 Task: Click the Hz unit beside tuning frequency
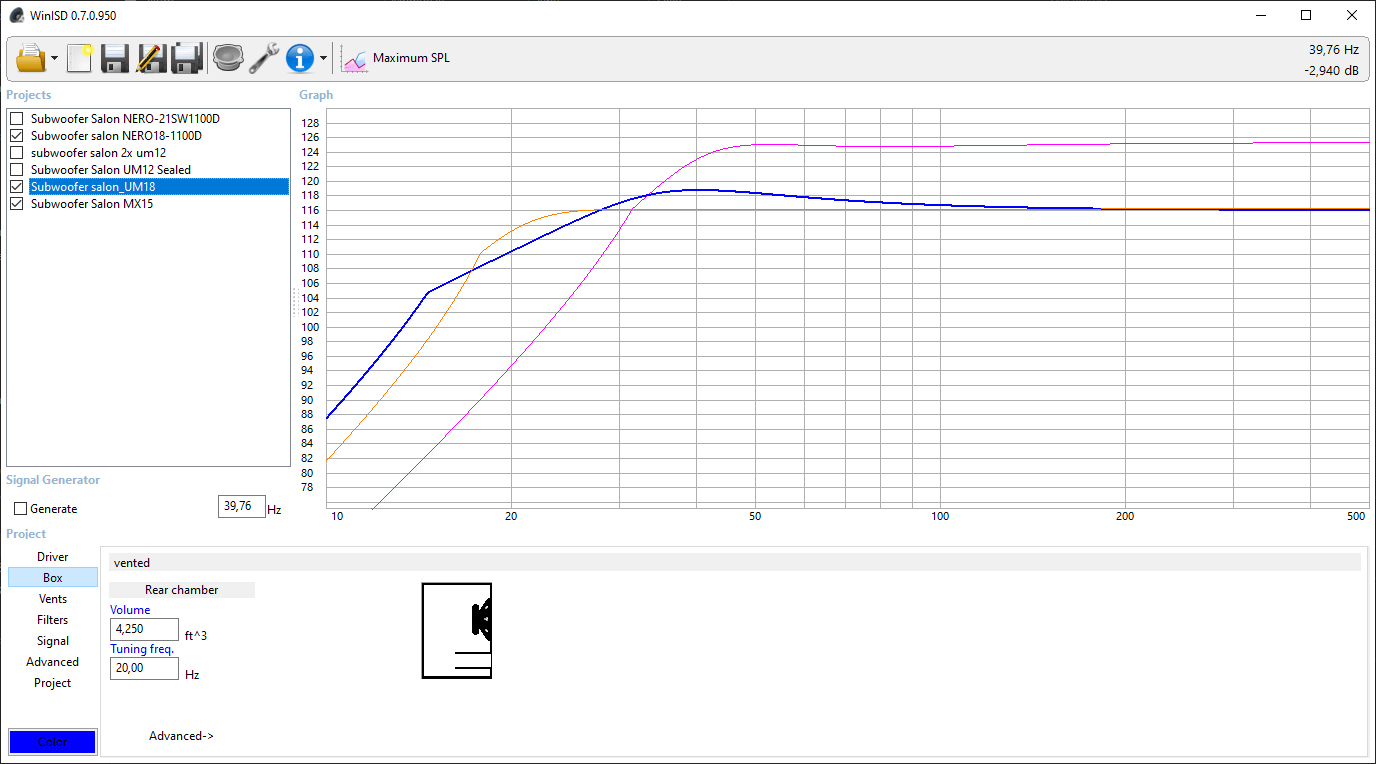pos(192,675)
